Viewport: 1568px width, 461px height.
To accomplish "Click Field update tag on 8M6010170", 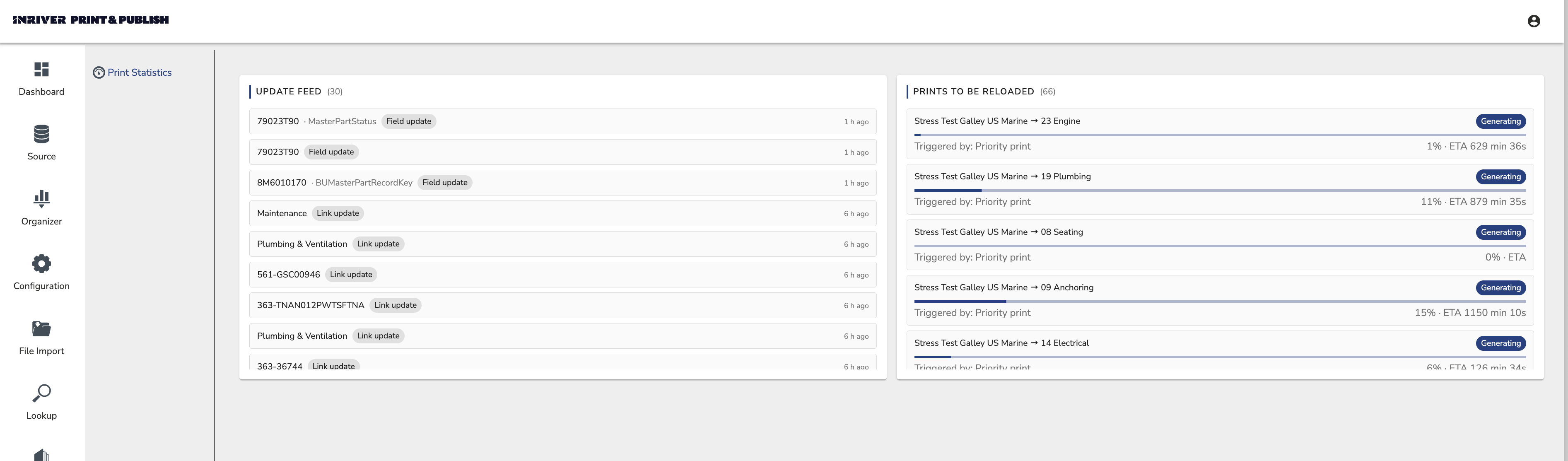I will tap(445, 183).
